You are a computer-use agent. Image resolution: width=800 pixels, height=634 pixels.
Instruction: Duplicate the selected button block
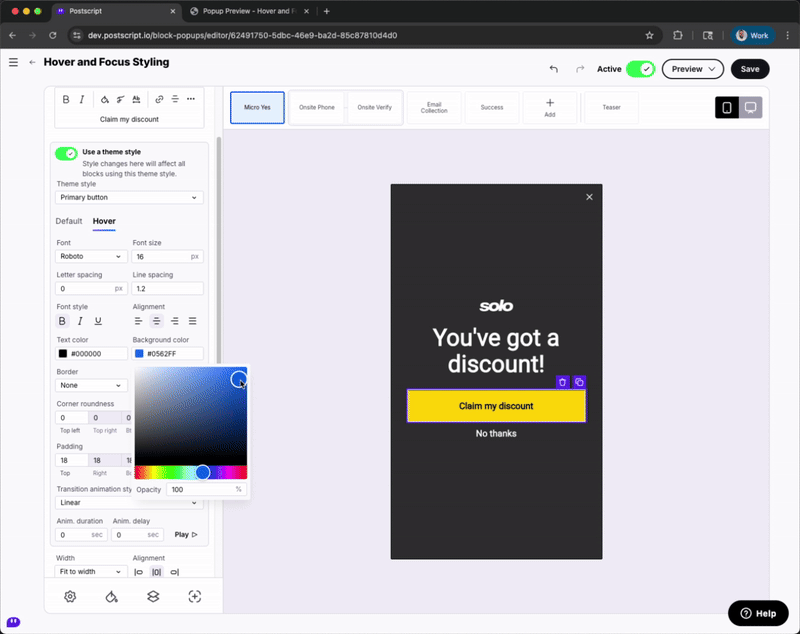click(579, 382)
